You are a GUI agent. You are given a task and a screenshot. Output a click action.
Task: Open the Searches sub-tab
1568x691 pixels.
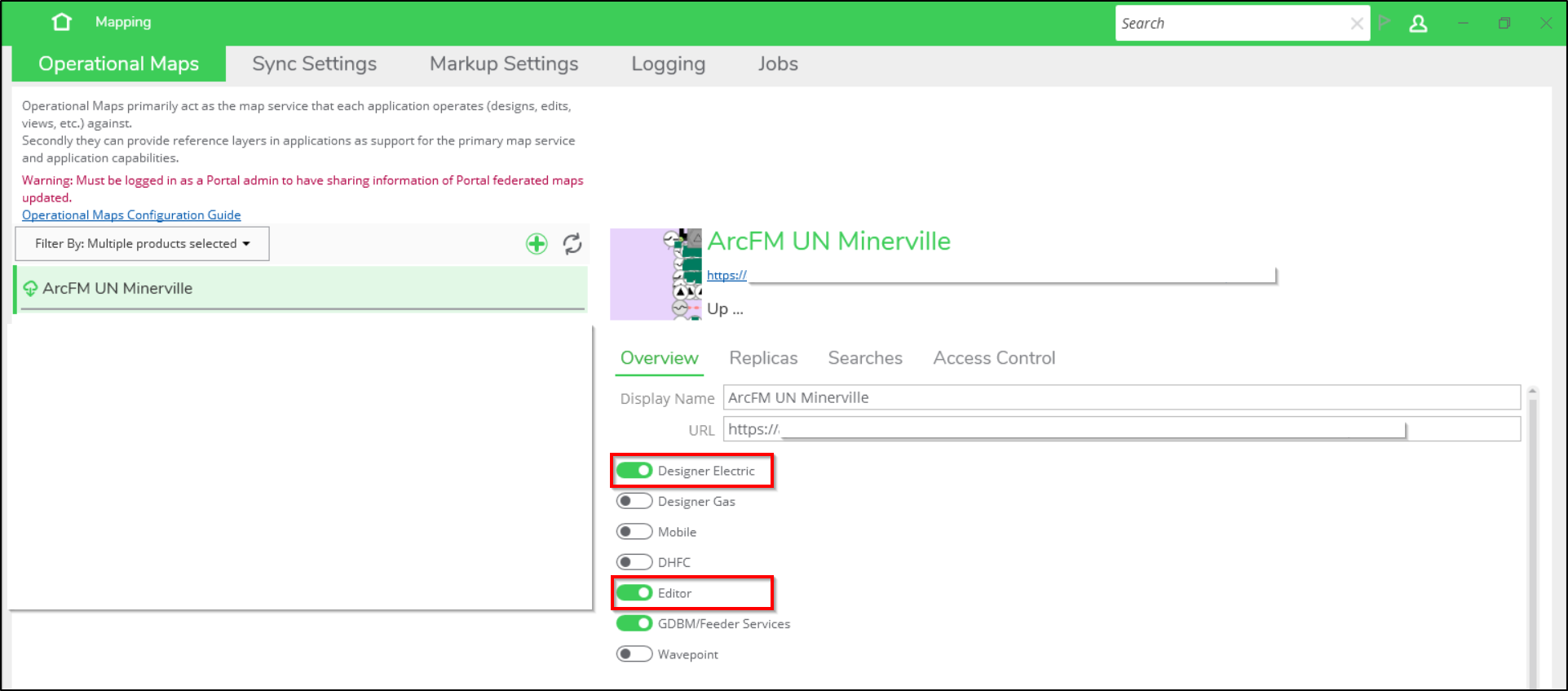click(865, 358)
